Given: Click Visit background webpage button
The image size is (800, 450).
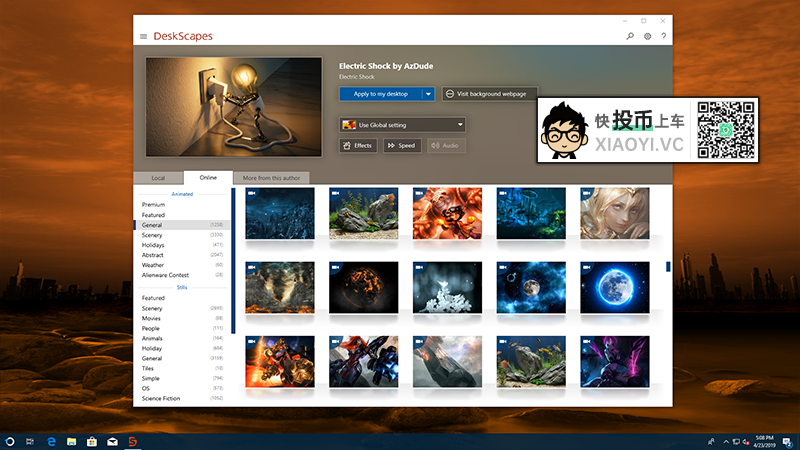Looking at the screenshot, I should [x=490, y=93].
